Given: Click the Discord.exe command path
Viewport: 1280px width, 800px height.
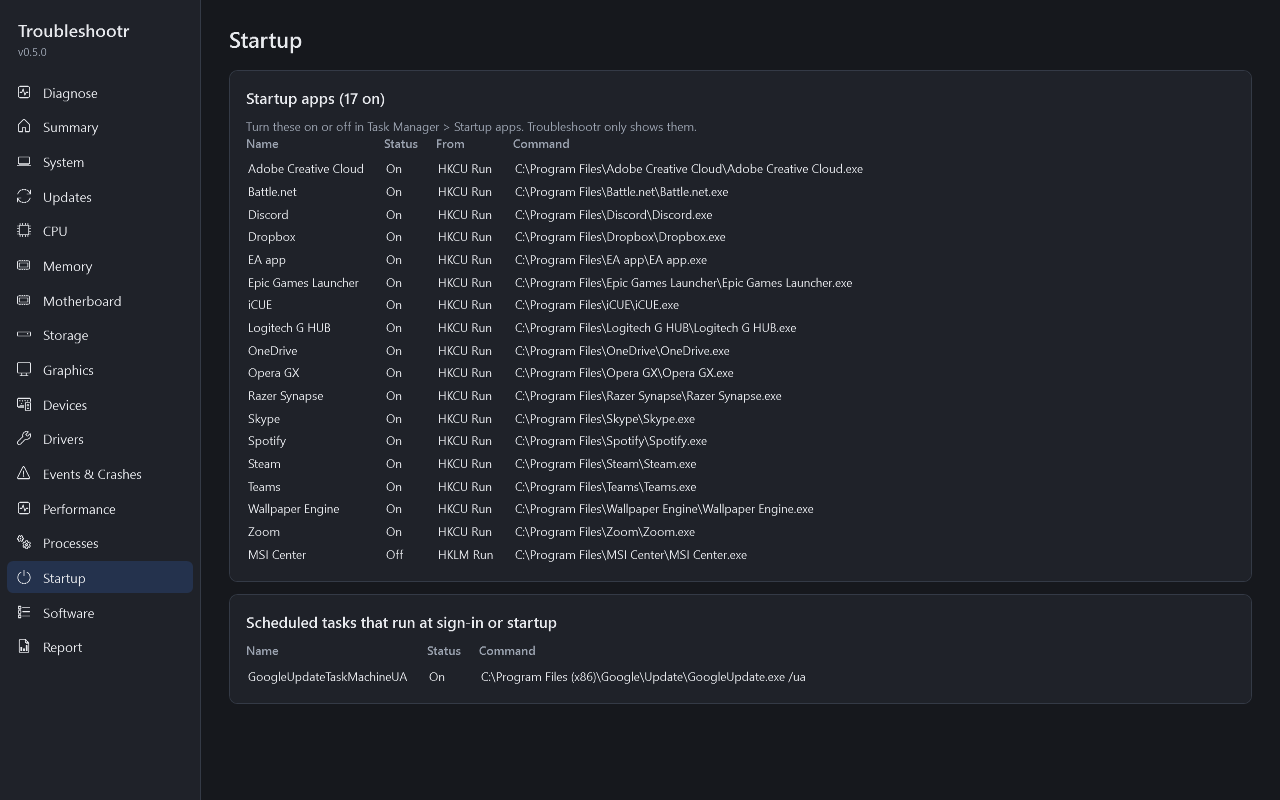Looking at the screenshot, I should pos(613,215).
